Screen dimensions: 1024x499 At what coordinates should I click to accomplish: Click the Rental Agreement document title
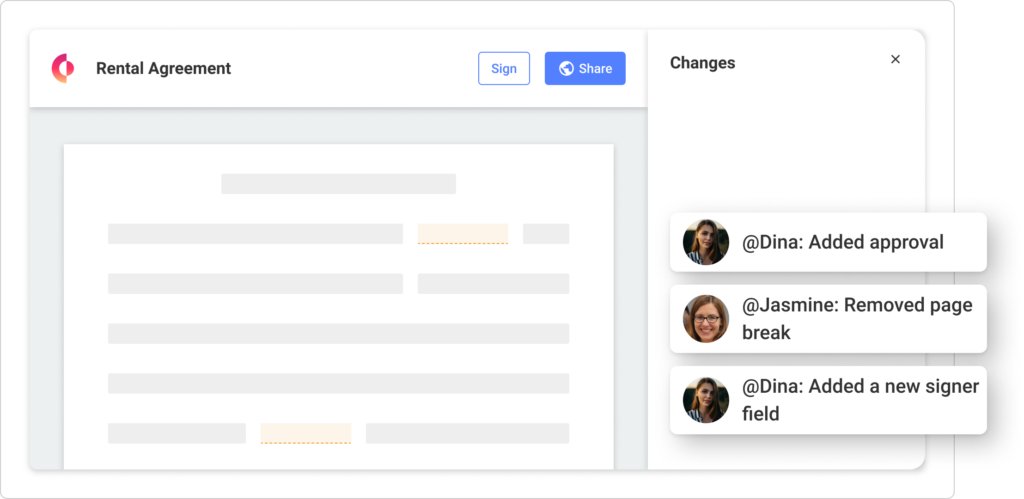point(163,69)
